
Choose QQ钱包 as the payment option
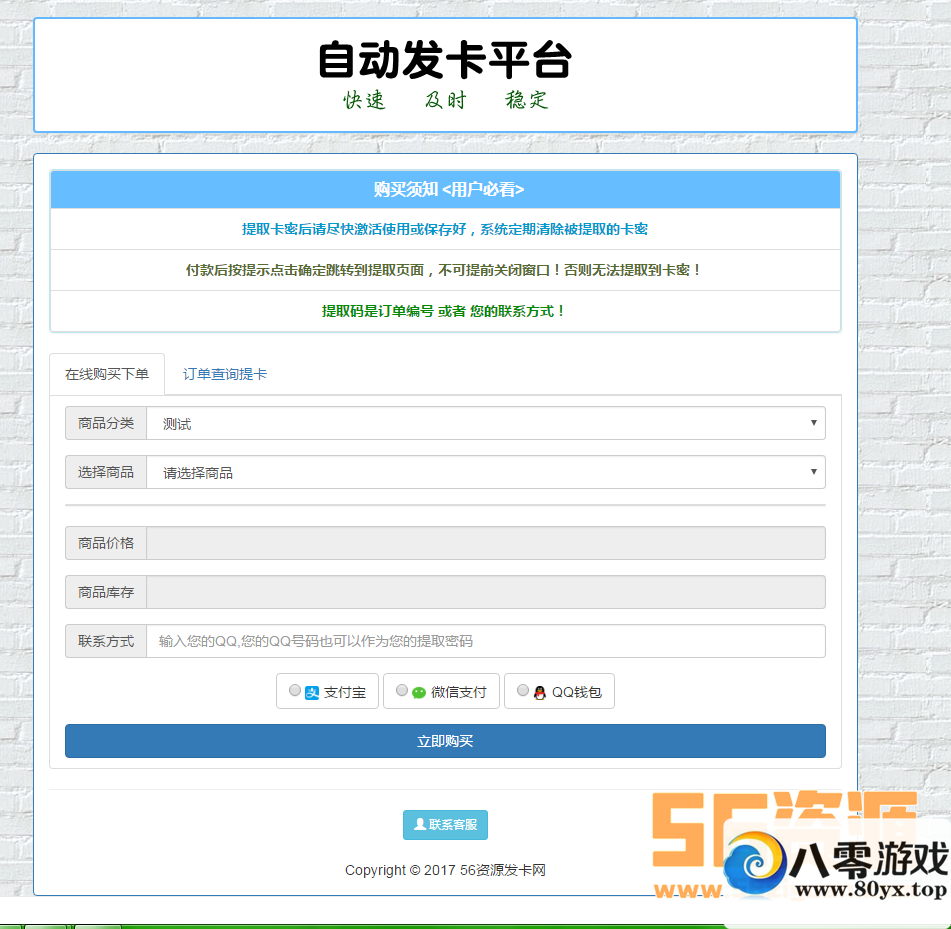522,689
